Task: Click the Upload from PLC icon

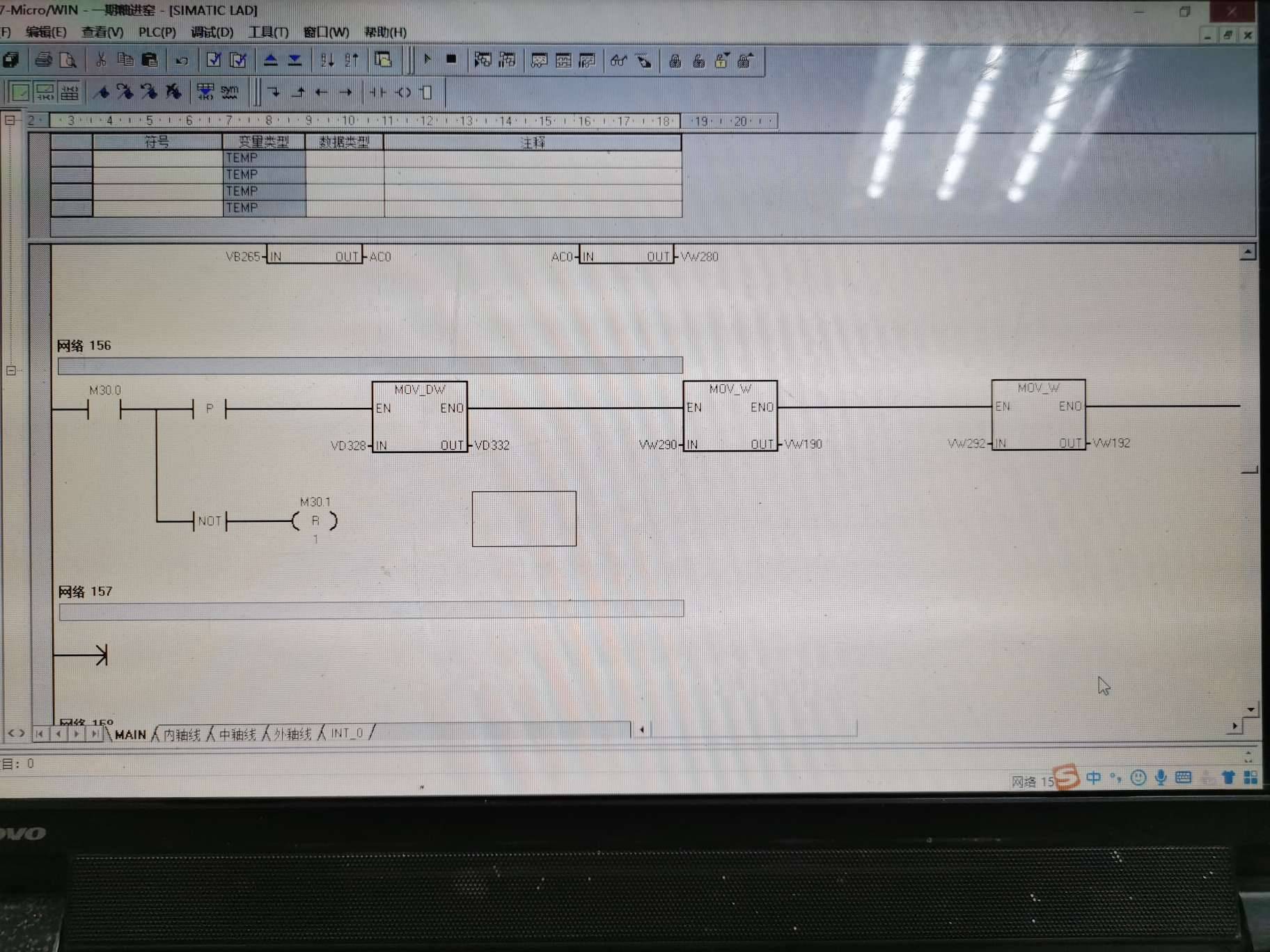Action: coord(271,61)
